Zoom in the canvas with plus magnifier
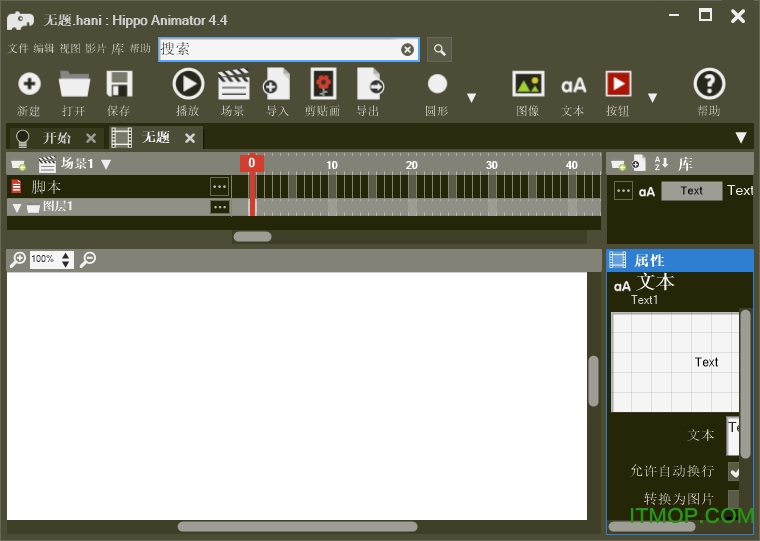 coord(18,259)
